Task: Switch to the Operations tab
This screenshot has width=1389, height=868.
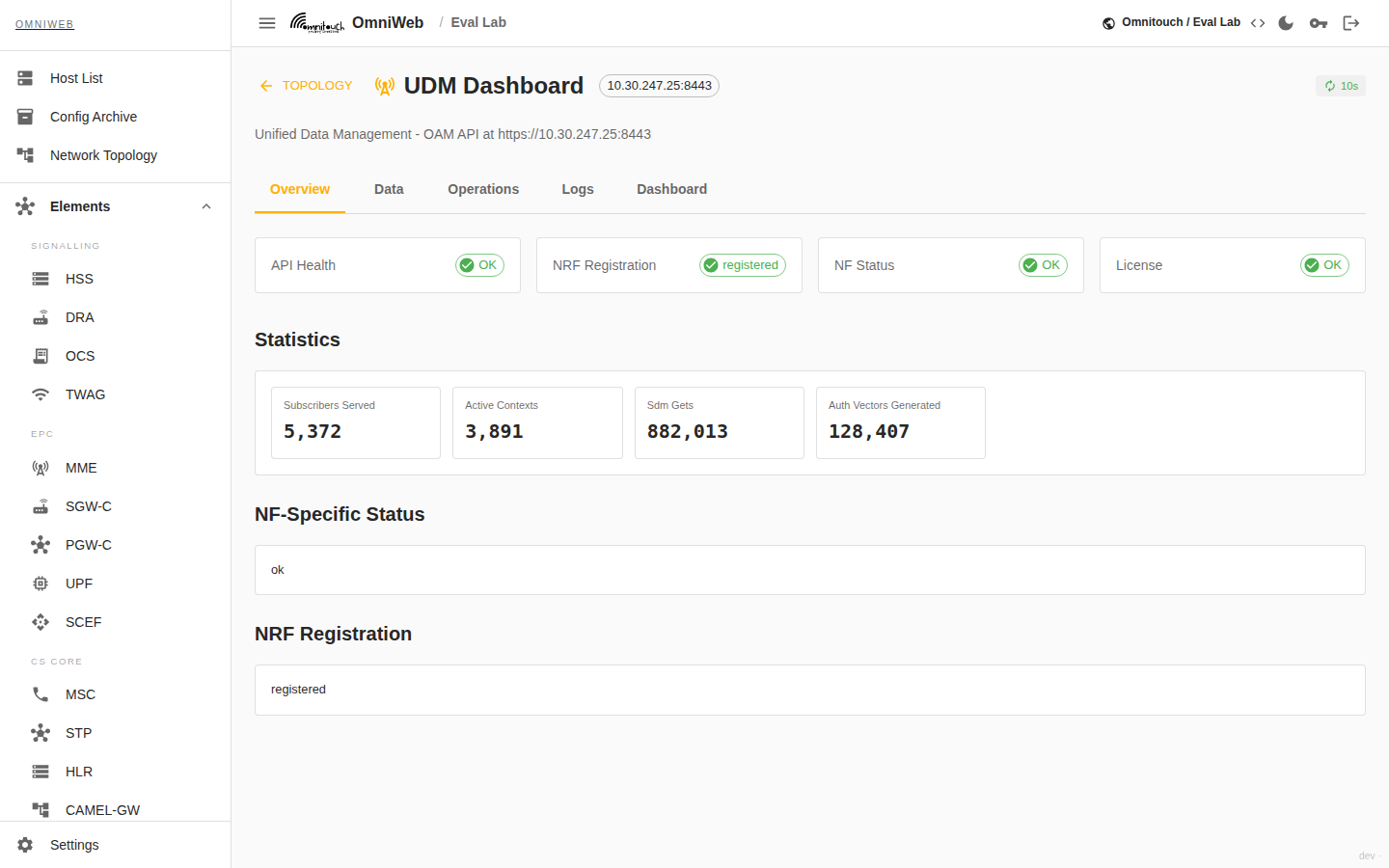Action: pos(483,189)
